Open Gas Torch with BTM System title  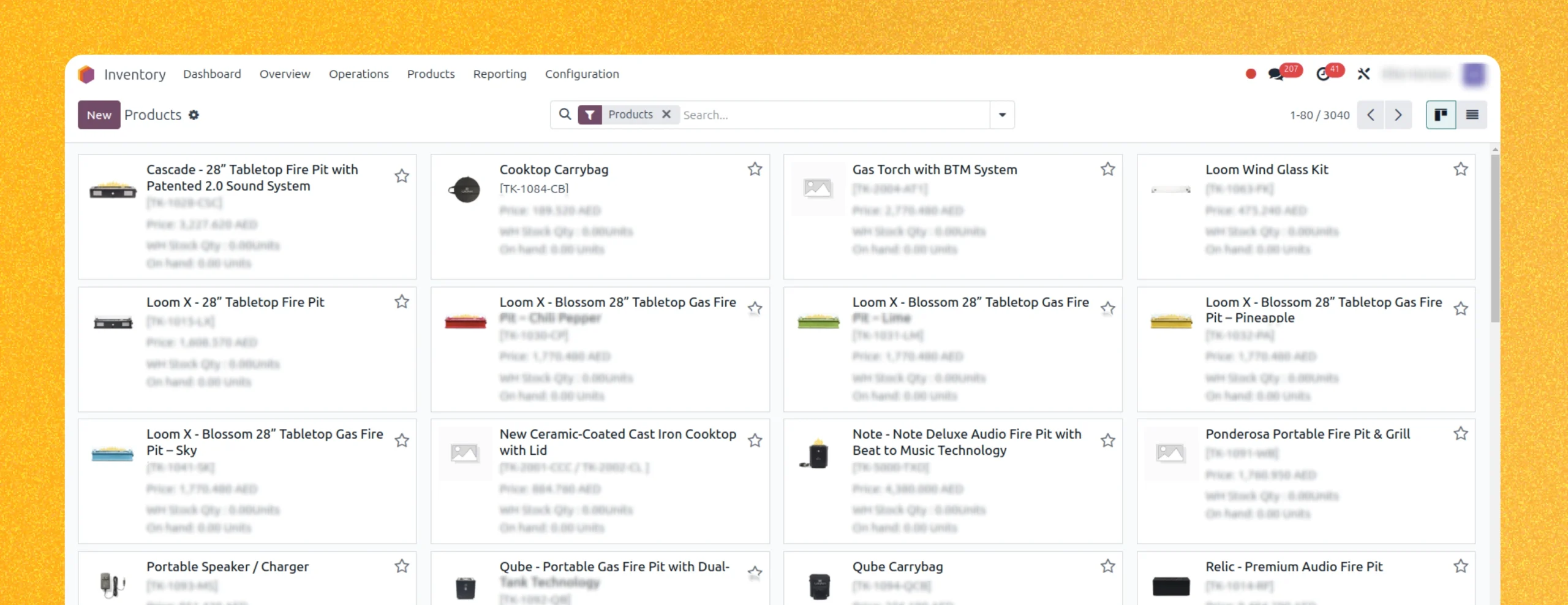[x=935, y=170]
